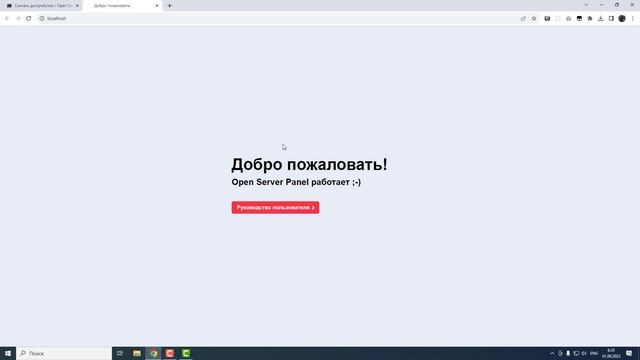
Task: Toggle the browser side panel
Action: pos(611,18)
